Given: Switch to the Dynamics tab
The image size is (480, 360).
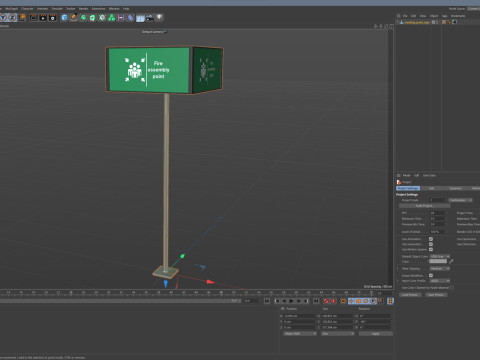Looking at the screenshot, I should tap(456, 188).
